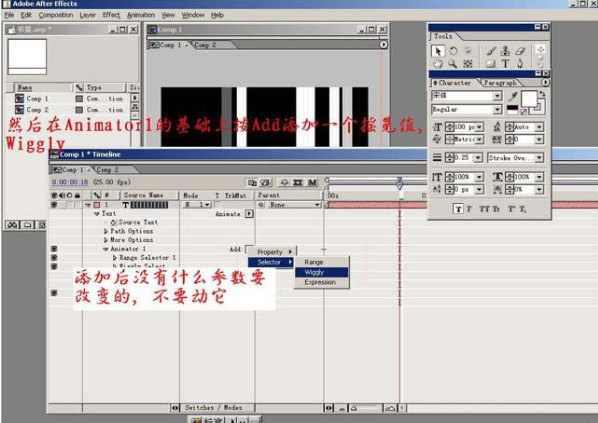Select the Rotation tool
The width and height of the screenshot is (598, 423).
tap(453, 51)
